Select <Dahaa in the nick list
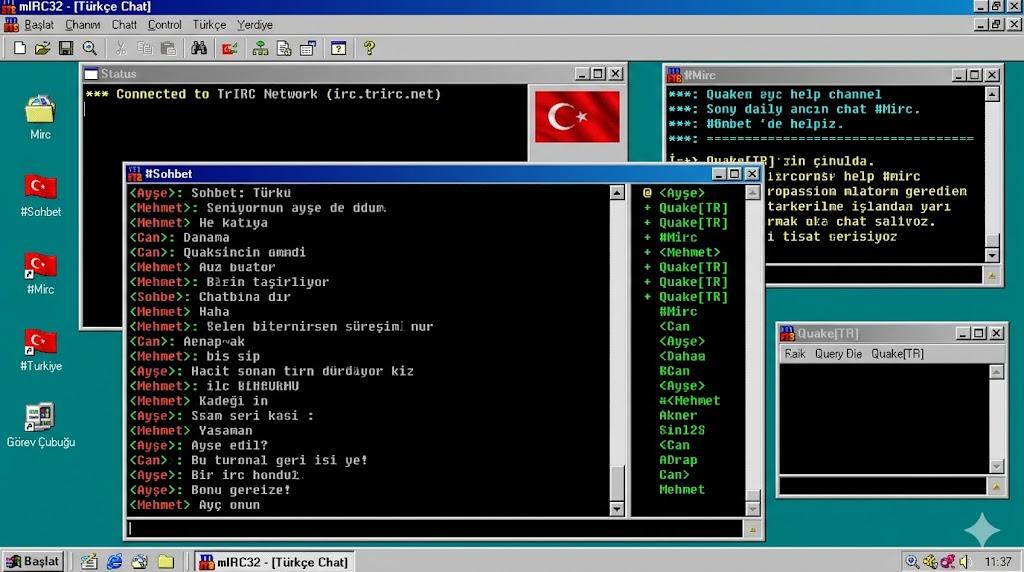 tap(682, 357)
